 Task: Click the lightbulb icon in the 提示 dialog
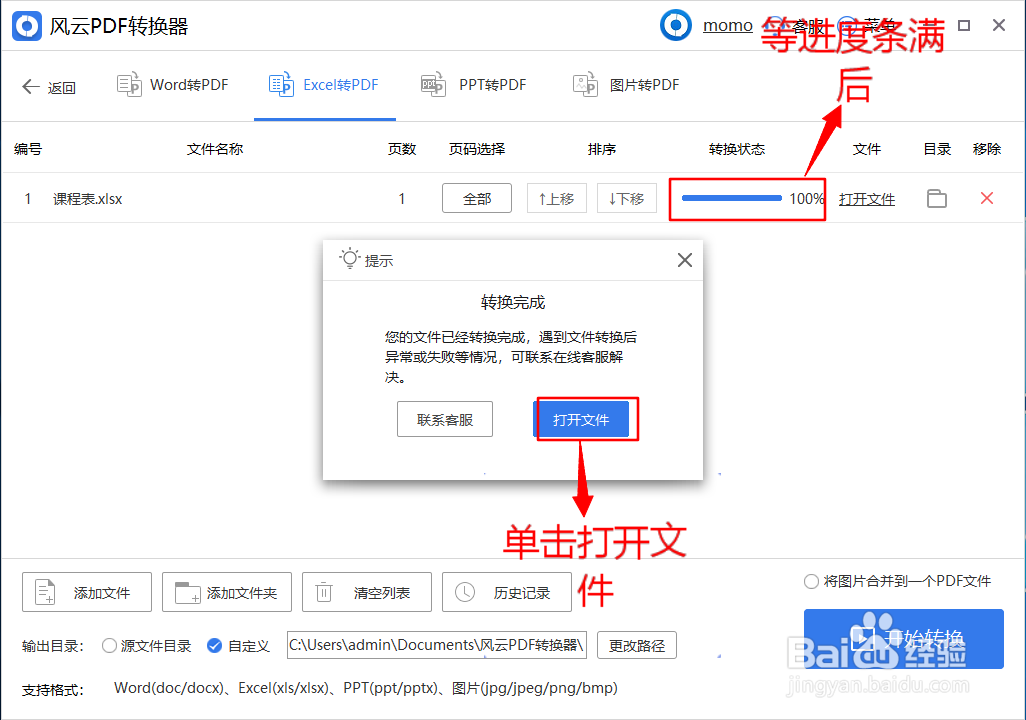tap(348, 259)
